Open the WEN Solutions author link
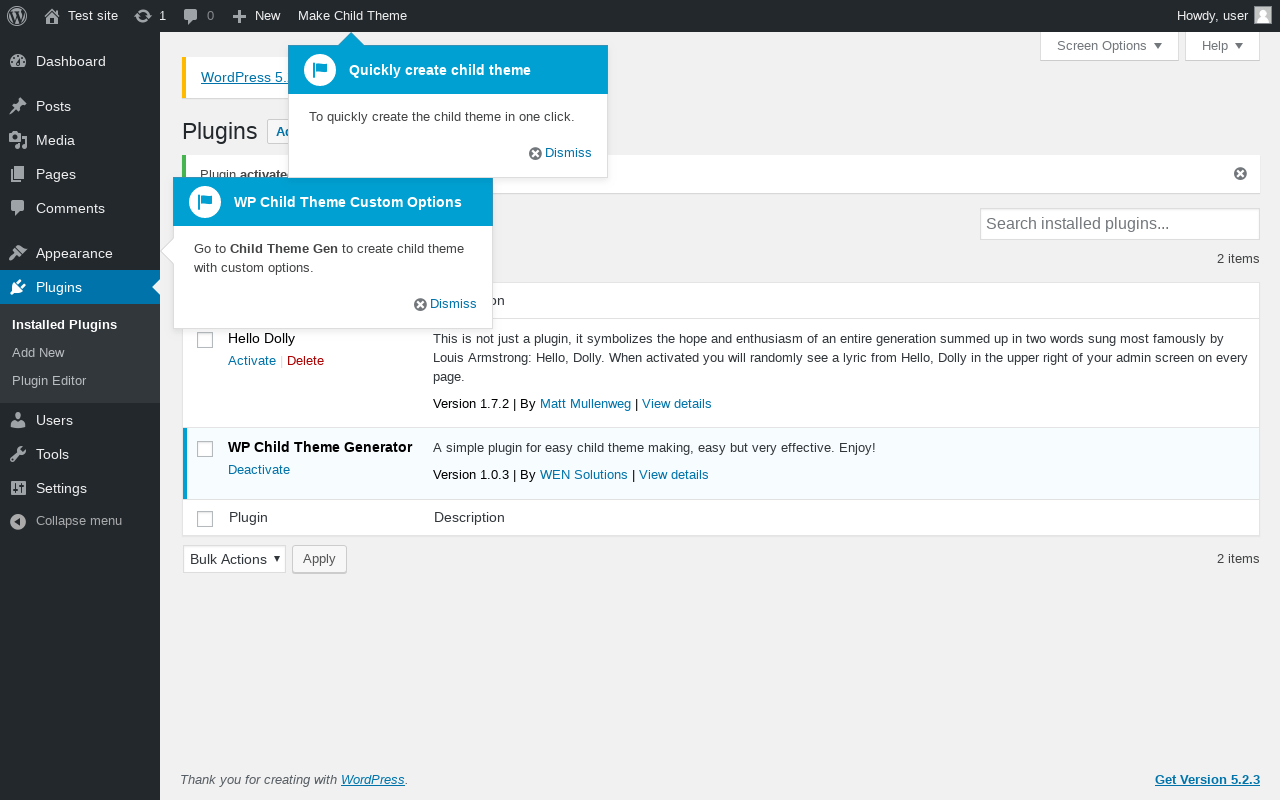 point(584,475)
